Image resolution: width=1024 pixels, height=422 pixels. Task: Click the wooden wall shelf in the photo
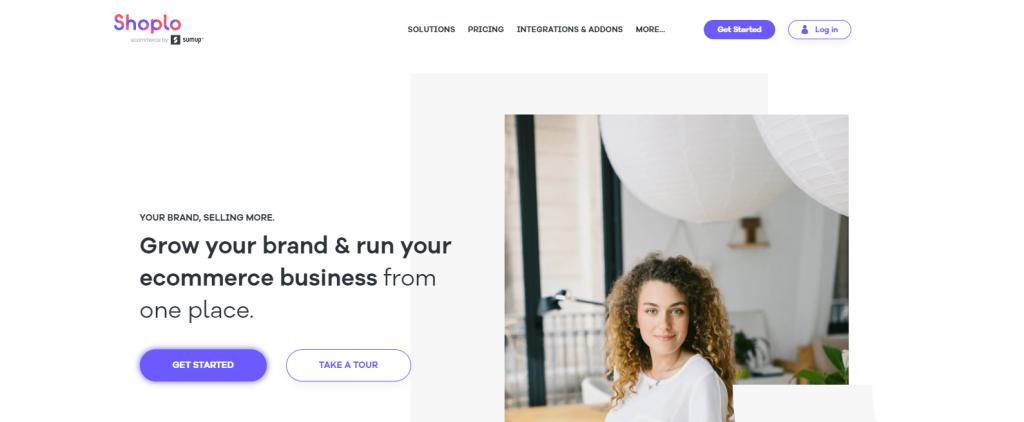(749, 233)
